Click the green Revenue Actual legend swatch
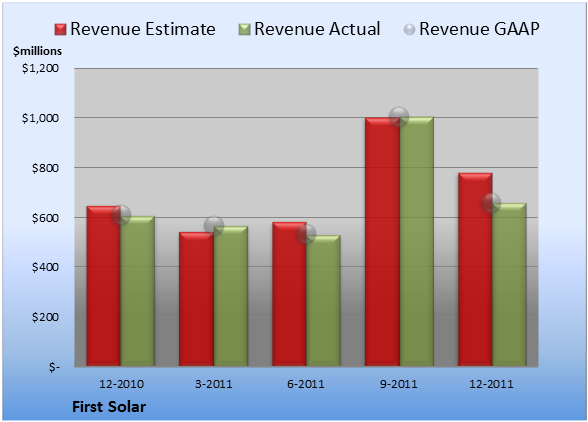588x422 pixels. click(x=244, y=30)
